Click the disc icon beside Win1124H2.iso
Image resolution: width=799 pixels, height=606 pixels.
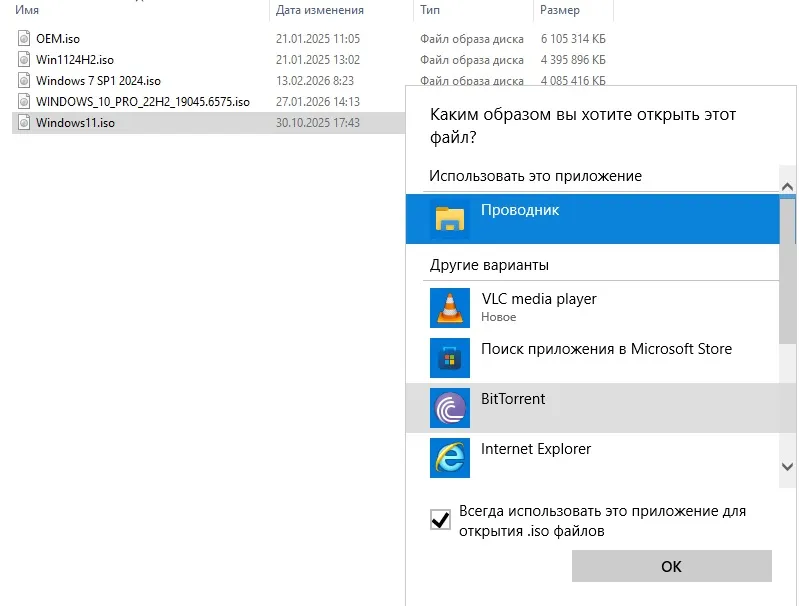coord(24,59)
